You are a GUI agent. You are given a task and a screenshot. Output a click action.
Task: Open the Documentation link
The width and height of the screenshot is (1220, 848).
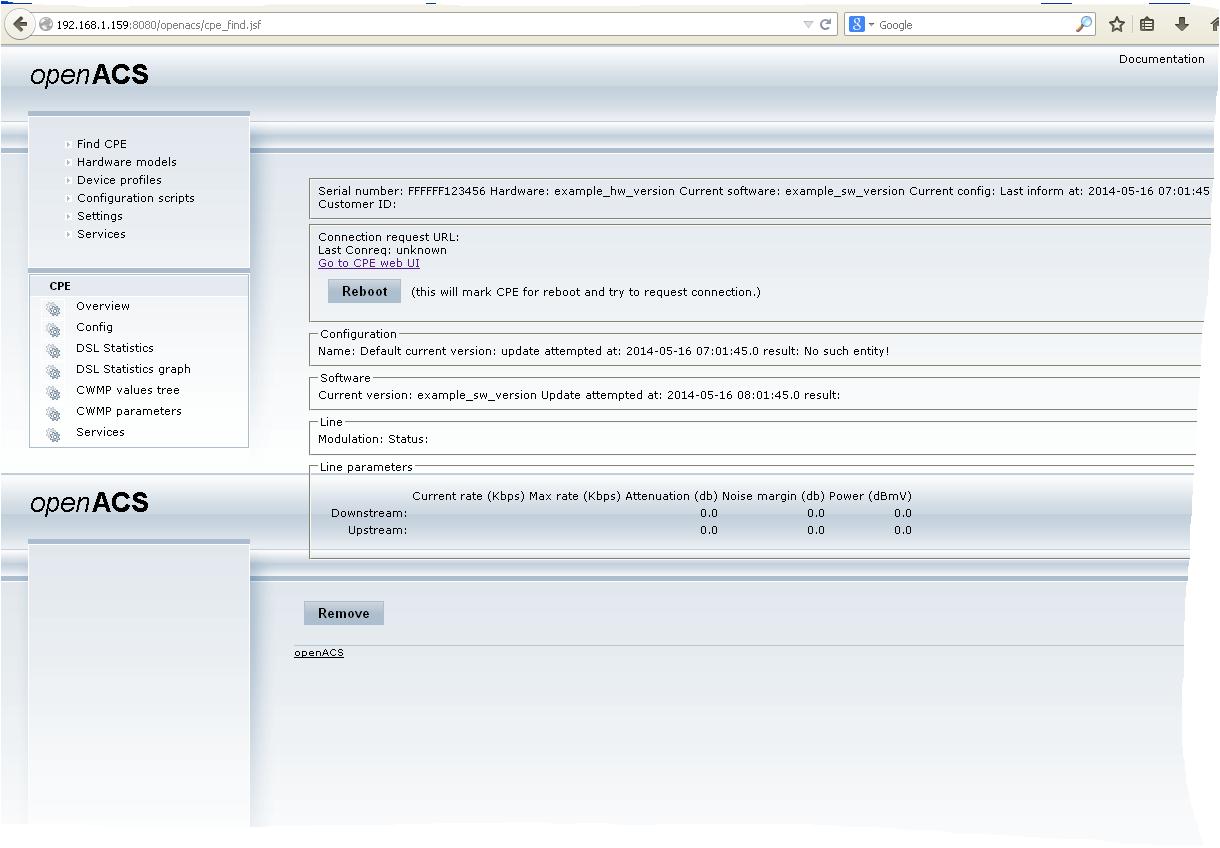tap(1161, 59)
